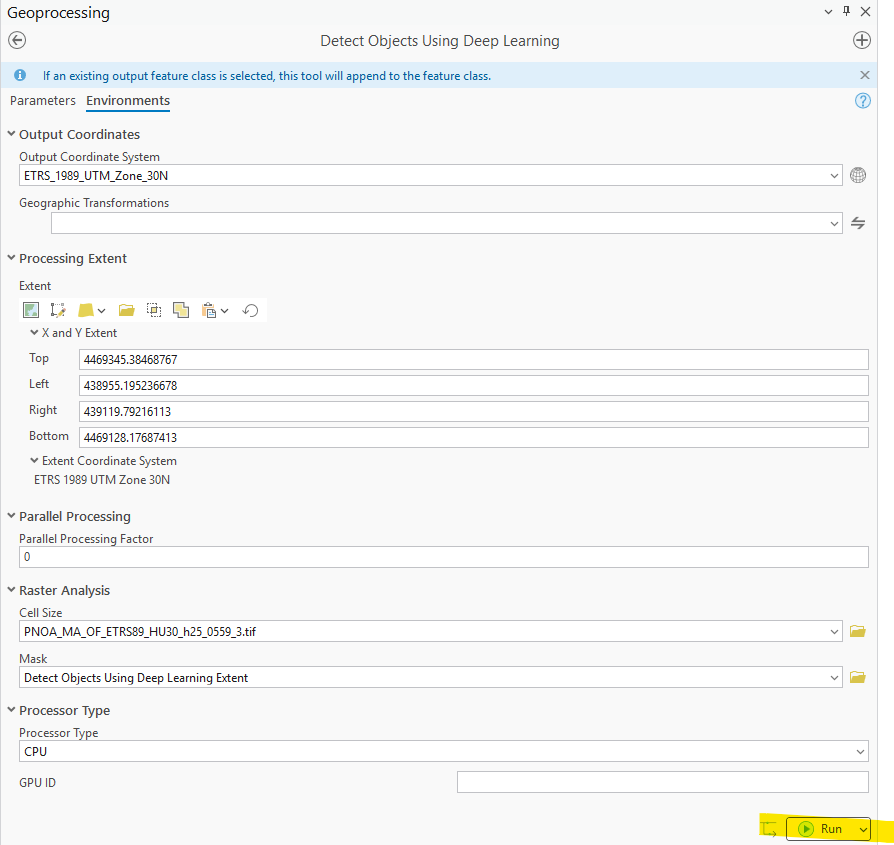Dismiss the blue info message banner
894x845 pixels.
tap(865, 75)
